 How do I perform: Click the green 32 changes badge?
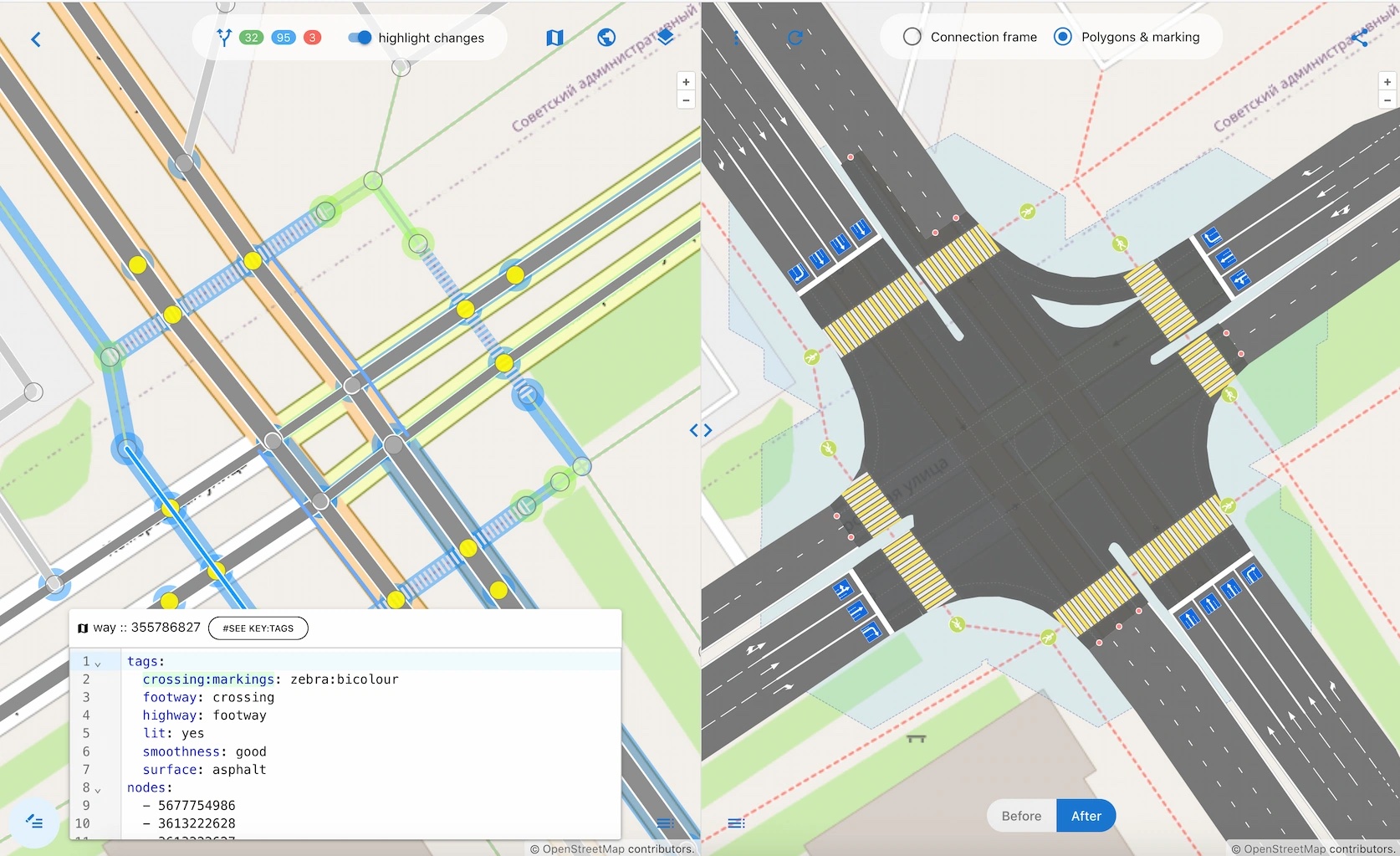click(251, 38)
